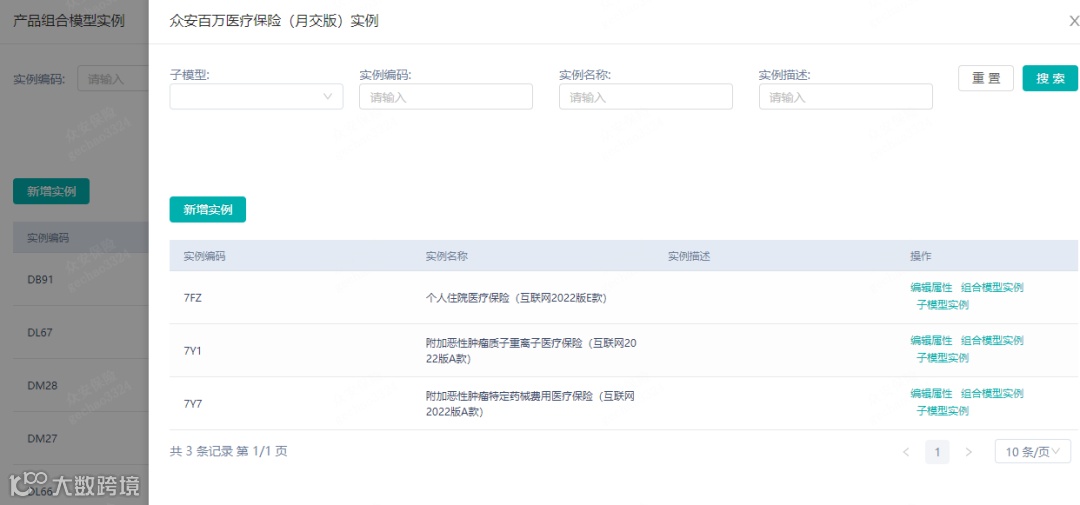Open 组合模型实例 for row 7Y7
Viewport: 1080px width, 505px height.
click(992, 393)
